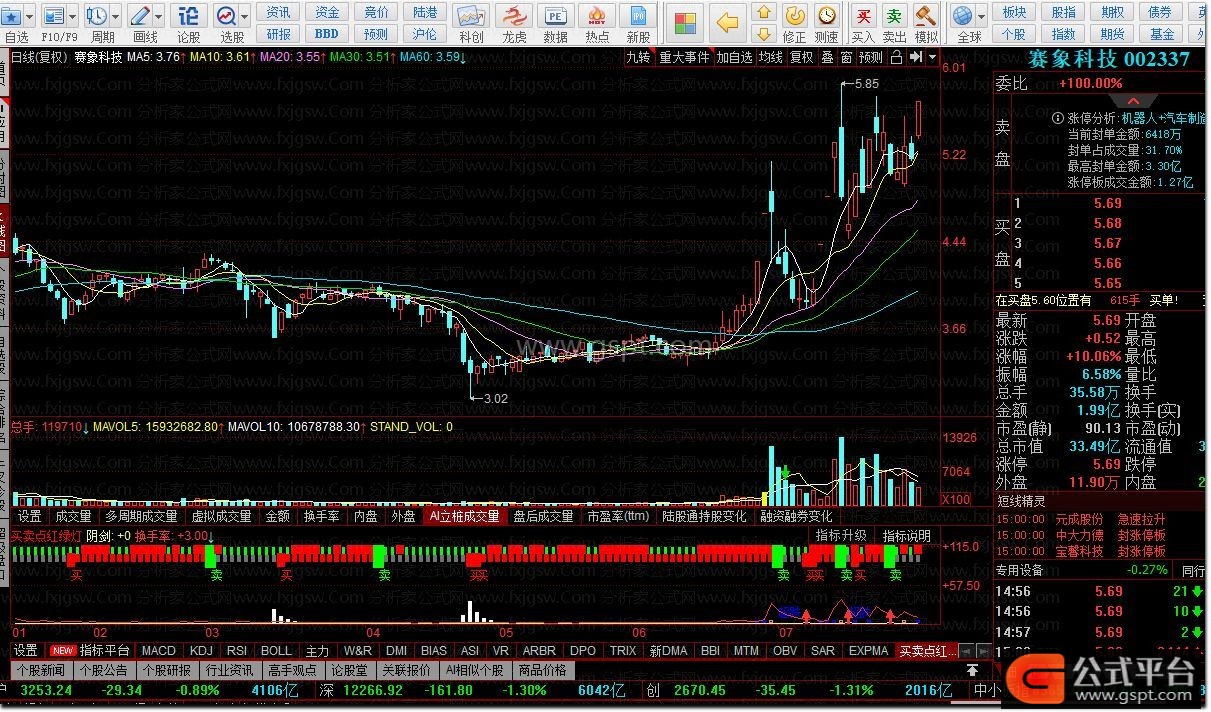The width and height of the screenshot is (1211, 712).
Task: Collapse the red chevron under 委比
Action: click(x=1133, y=101)
